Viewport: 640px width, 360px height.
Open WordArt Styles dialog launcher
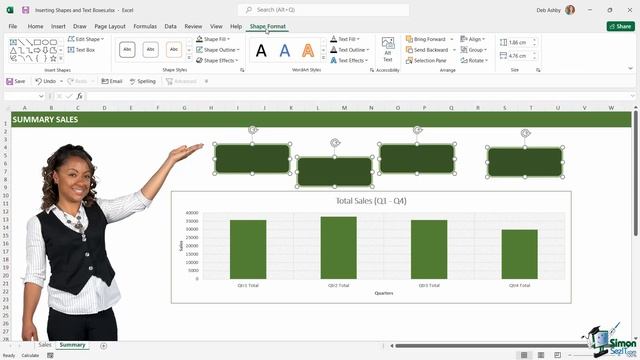(x=372, y=70)
